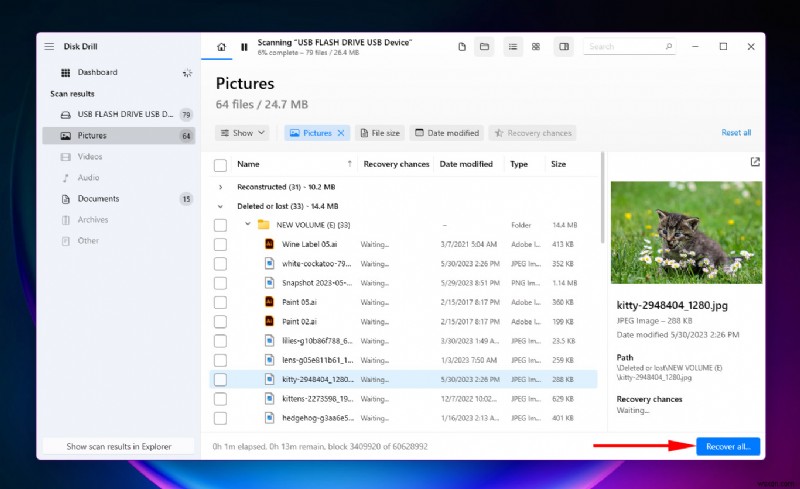Open the Recovery chances filter
Image resolution: width=800 pixels, height=489 pixels.
tap(532, 133)
